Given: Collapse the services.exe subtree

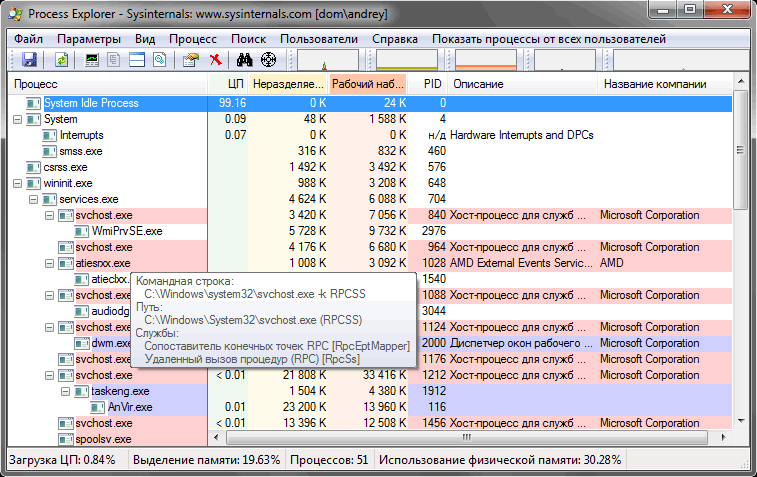Looking at the screenshot, I should coord(34,199).
